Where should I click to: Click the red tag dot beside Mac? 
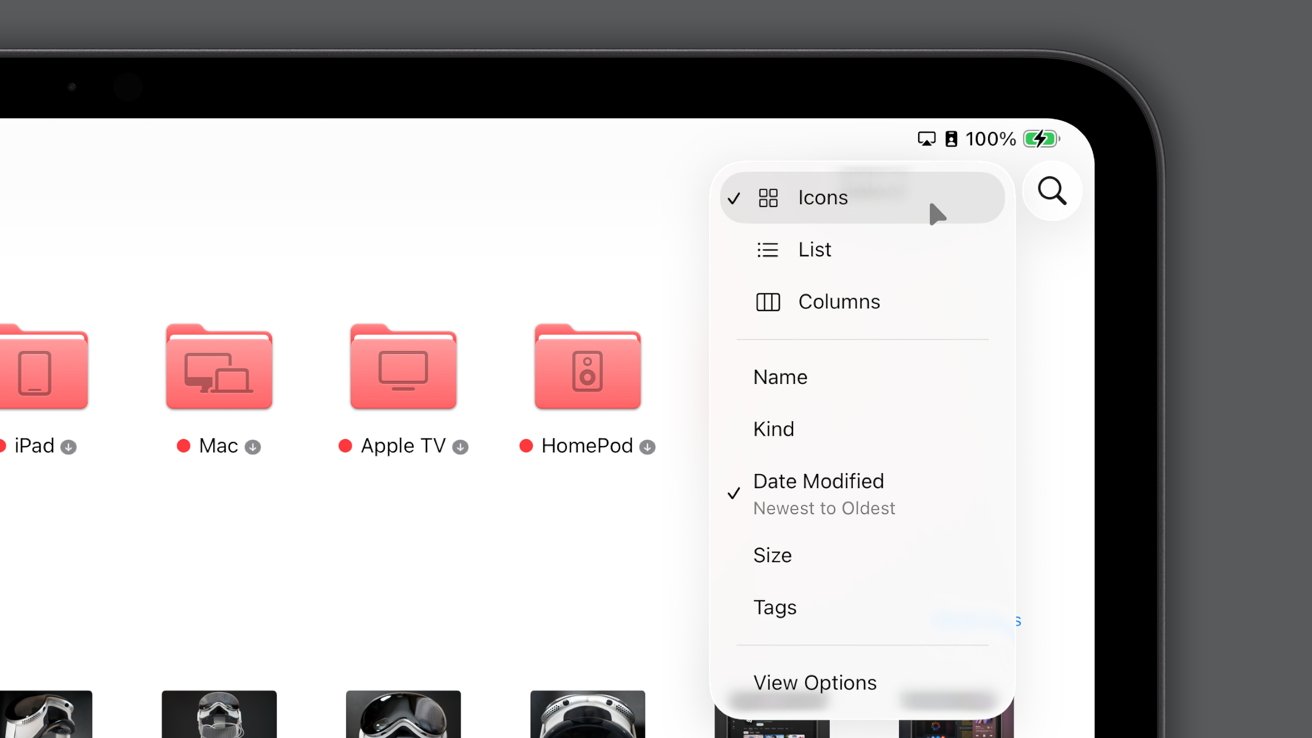[183, 446]
